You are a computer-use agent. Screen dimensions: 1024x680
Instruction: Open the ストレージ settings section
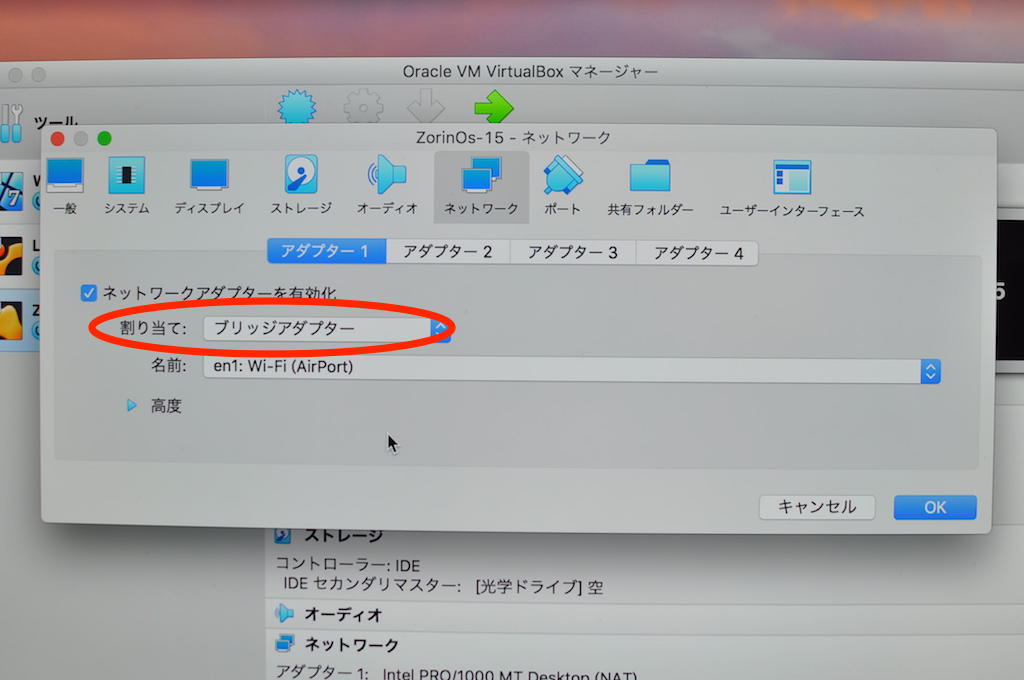[301, 186]
